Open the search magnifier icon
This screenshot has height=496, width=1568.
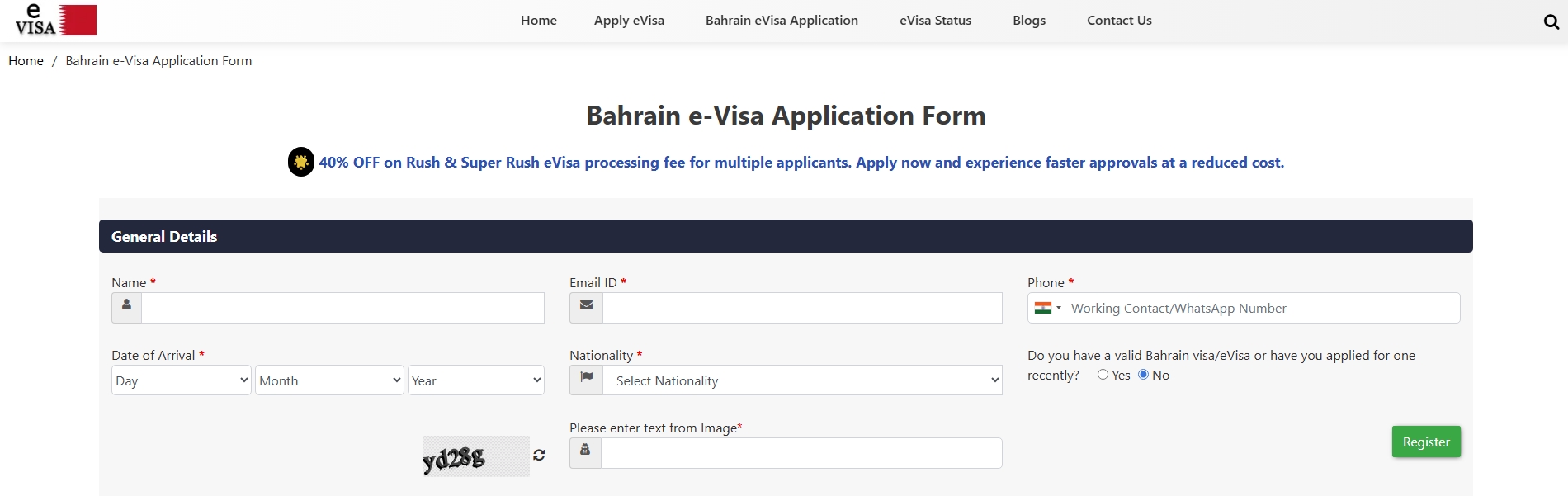1551,21
